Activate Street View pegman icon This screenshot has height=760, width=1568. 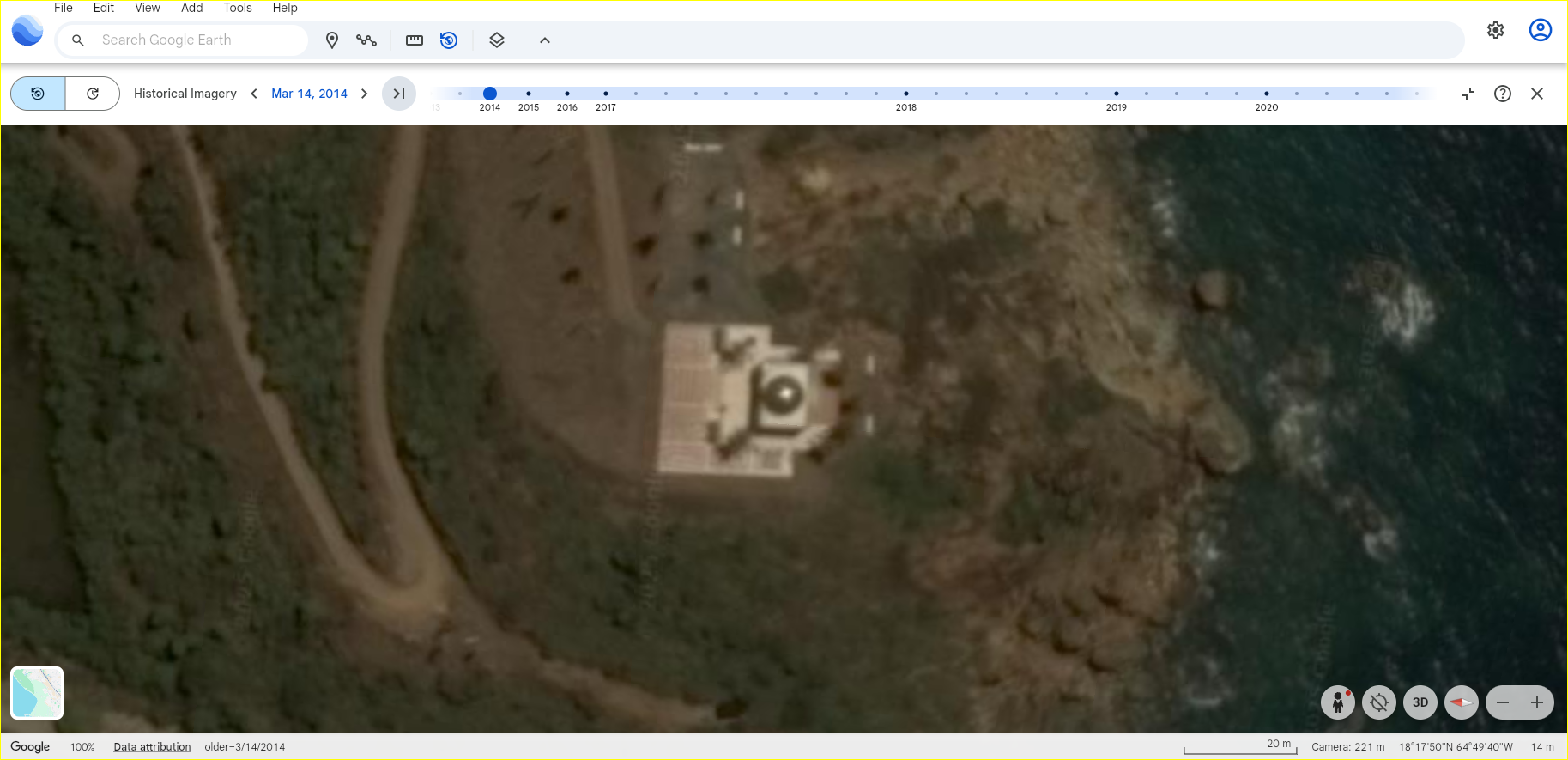click(1338, 702)
